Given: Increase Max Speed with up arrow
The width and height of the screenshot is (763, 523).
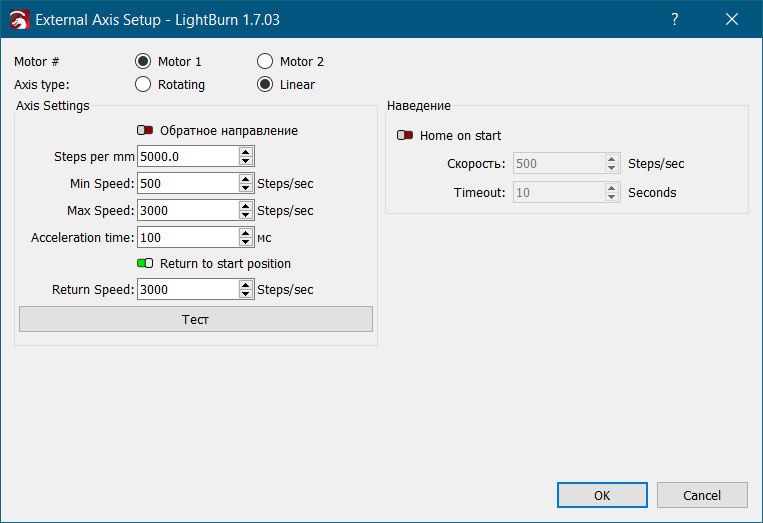Looking at the screenshot, I should point(246,206).
